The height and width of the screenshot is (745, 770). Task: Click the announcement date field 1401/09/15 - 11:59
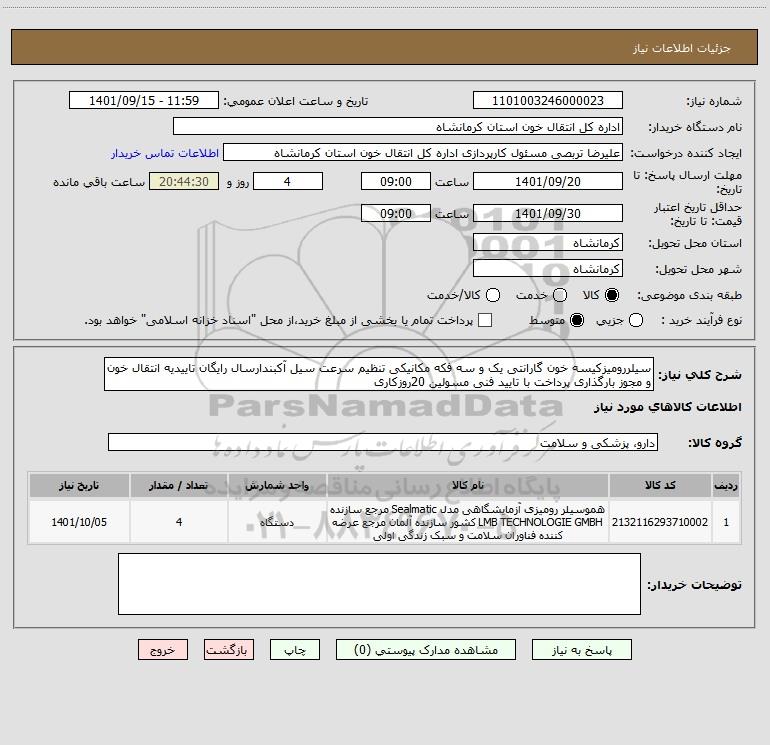pos(144,101)
